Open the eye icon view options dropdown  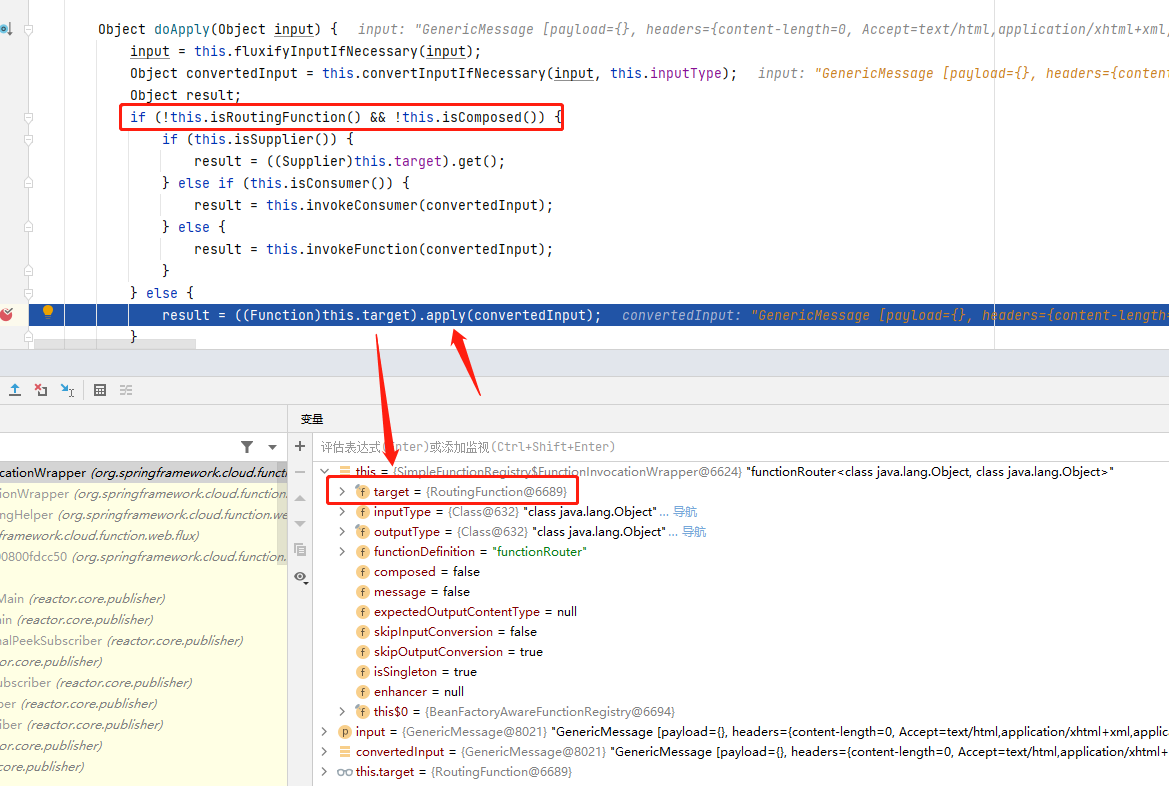tap(300, 577)
